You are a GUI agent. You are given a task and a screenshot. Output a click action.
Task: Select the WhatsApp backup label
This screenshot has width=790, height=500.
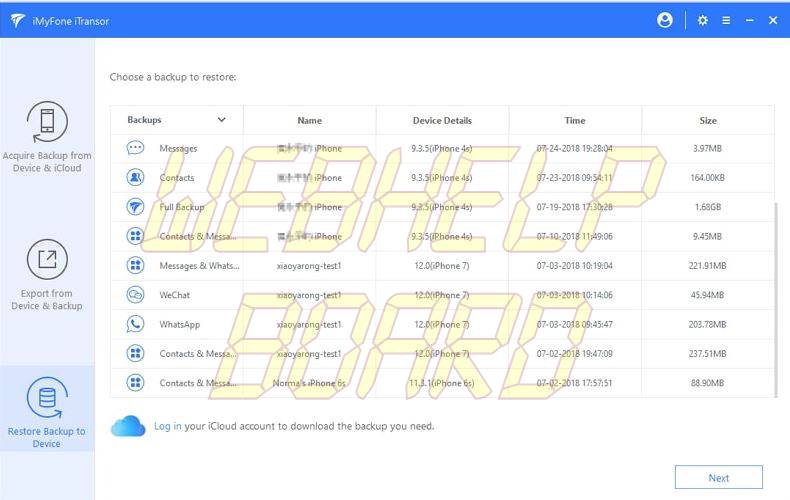click(180, 325)
